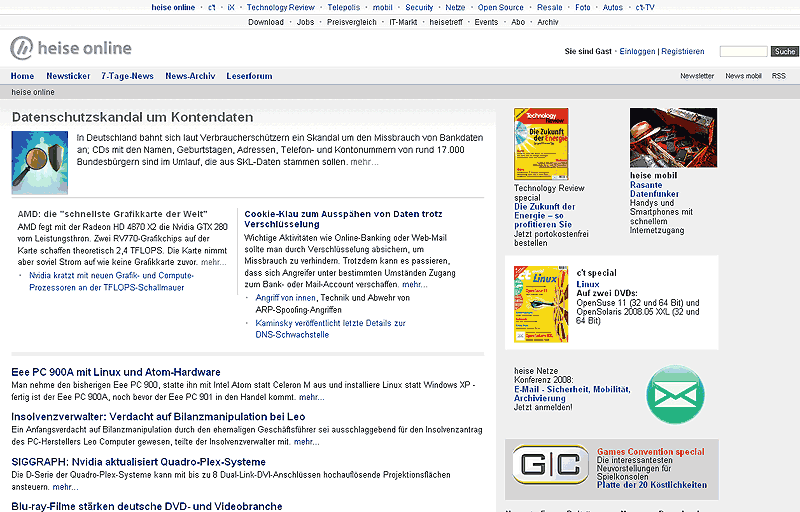The image size is (800, 512).
Task: Focus the search input field
Action: coord(743,52)
